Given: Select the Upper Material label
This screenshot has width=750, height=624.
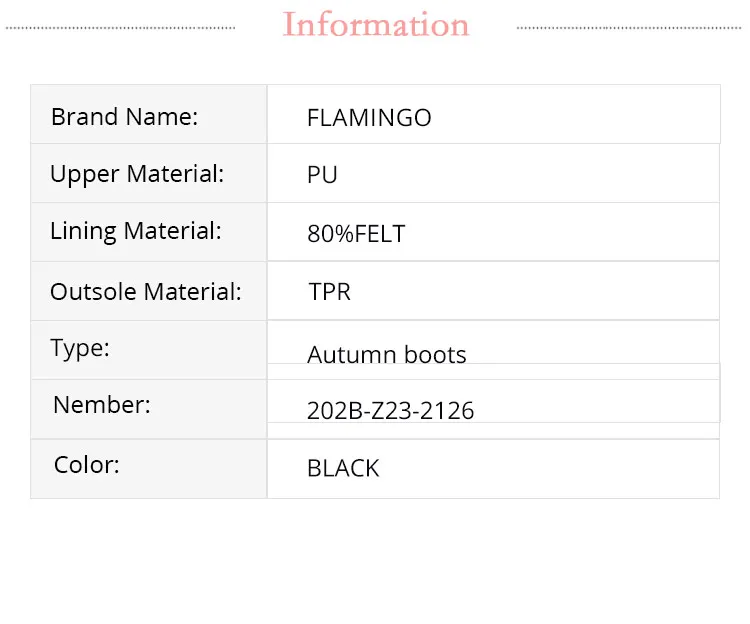Looking at the screenshot, I should click(x=137, y=174).
